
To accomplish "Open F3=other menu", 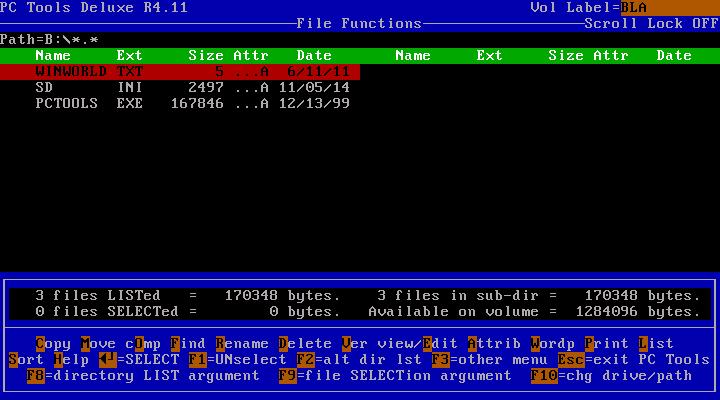I will coord(489,359).
